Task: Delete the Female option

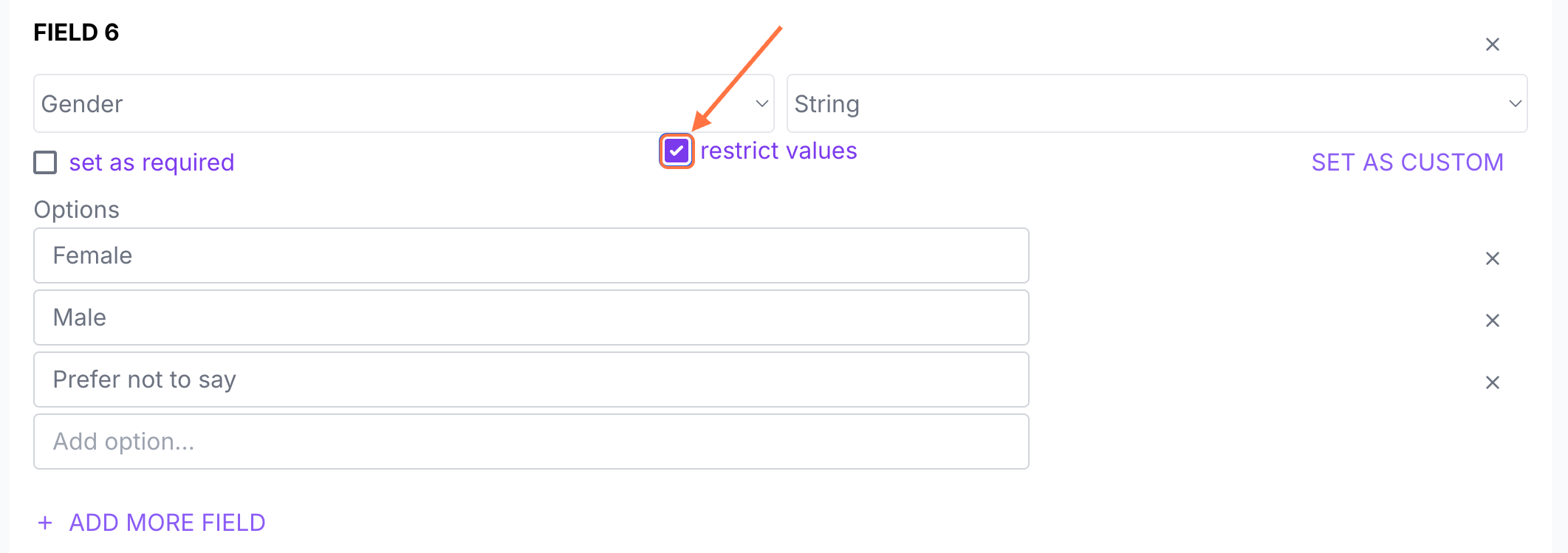Action: [x=1492, y=258]
